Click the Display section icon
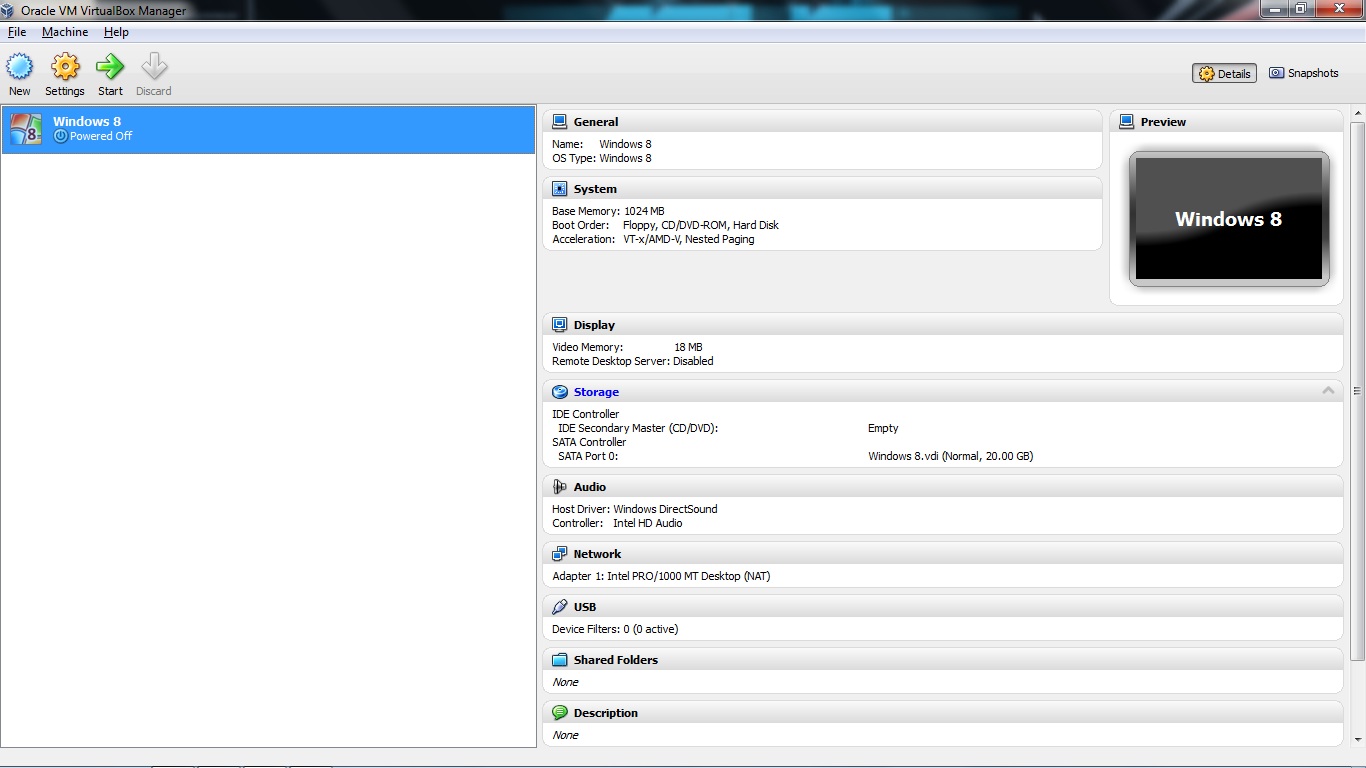 coord(559,325)
